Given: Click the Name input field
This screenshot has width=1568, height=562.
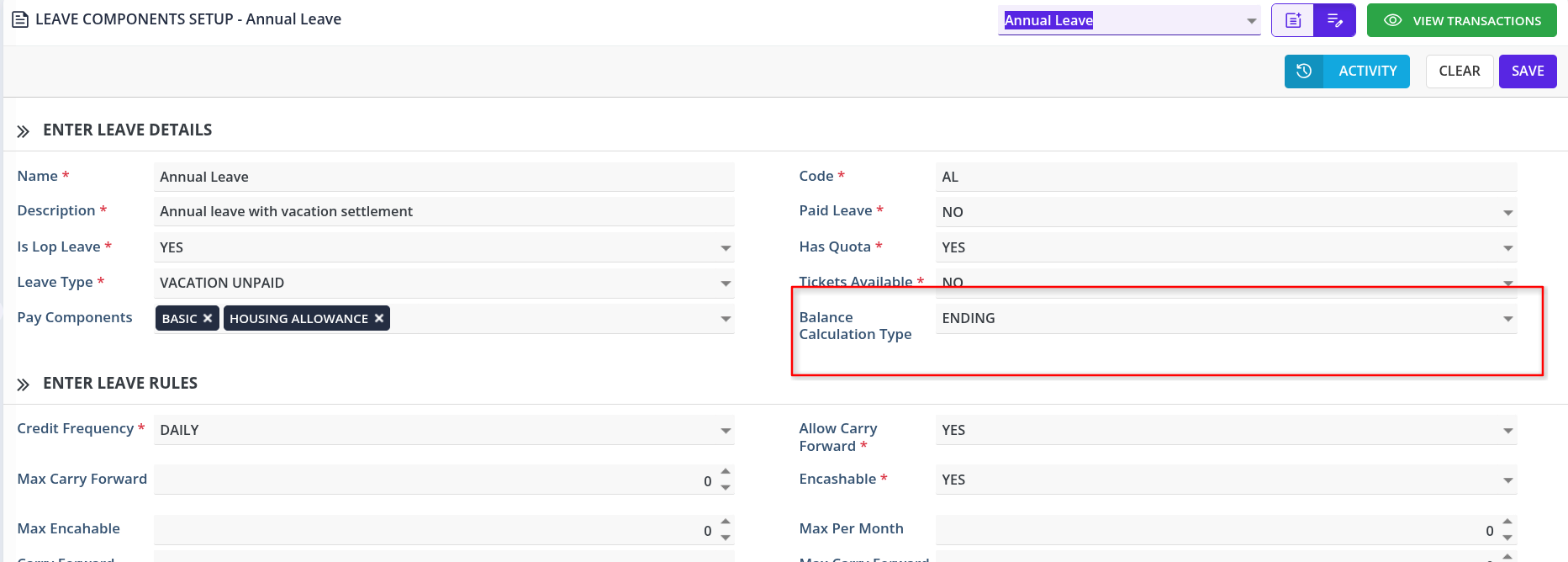Looking at the screenshot, I should coord(444,177).
